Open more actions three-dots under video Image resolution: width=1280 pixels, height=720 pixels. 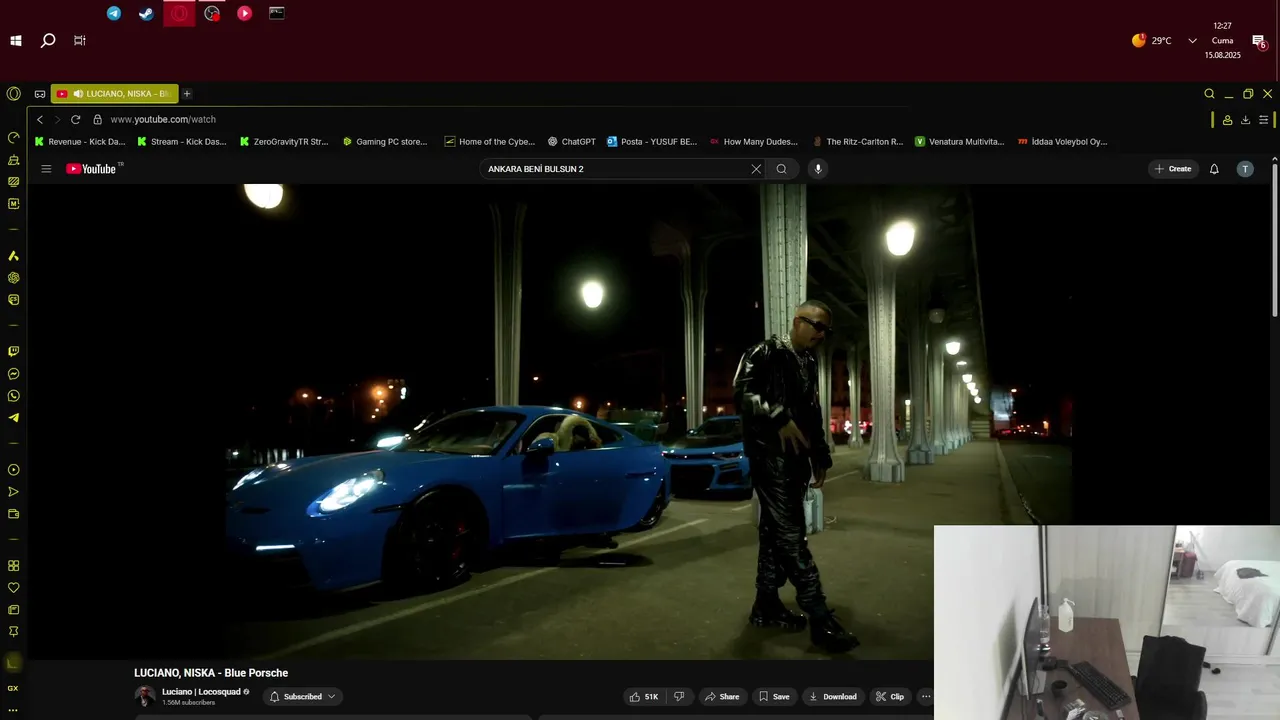926,697
